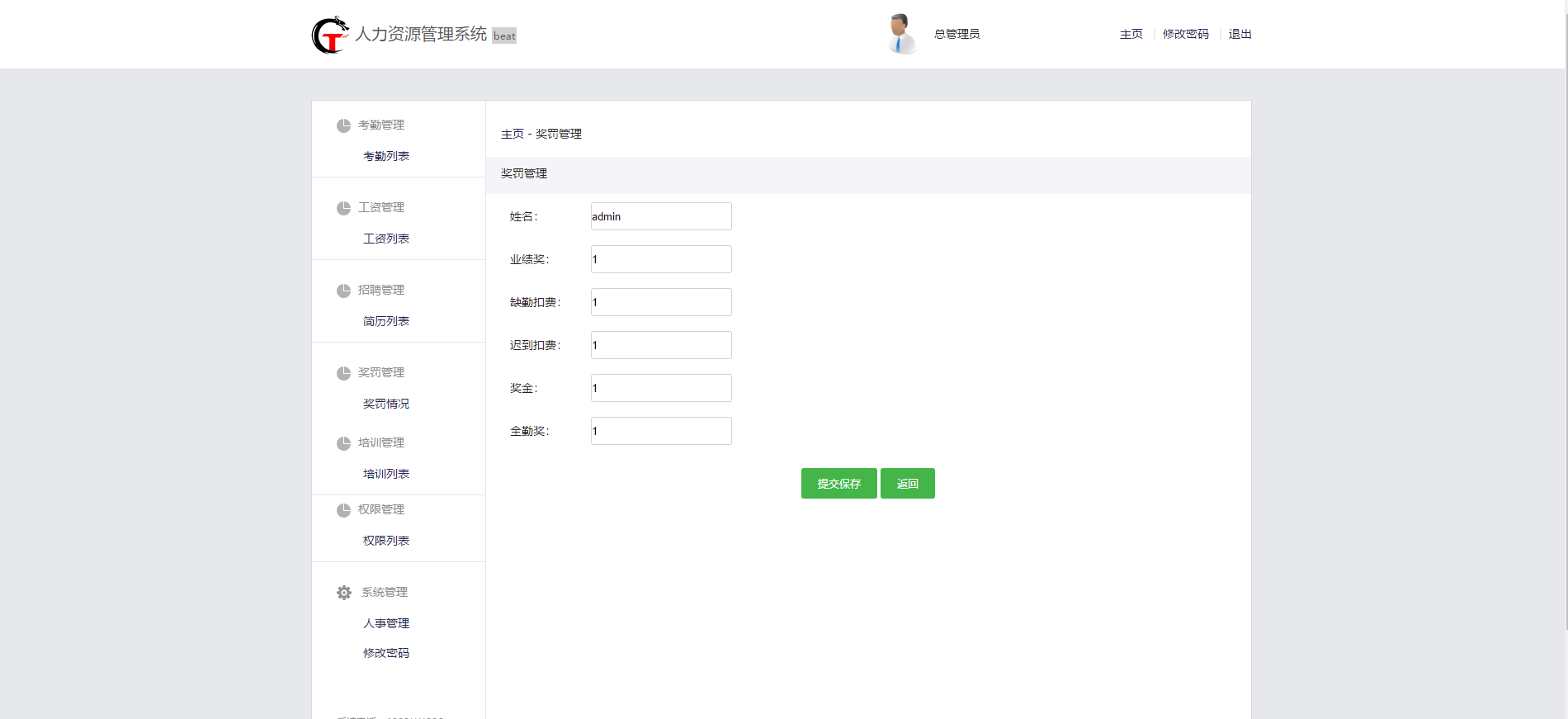Screen dimensions: 1568x719
Task: Select 简历列表 under 招聘管理
Action: (386, 321)
